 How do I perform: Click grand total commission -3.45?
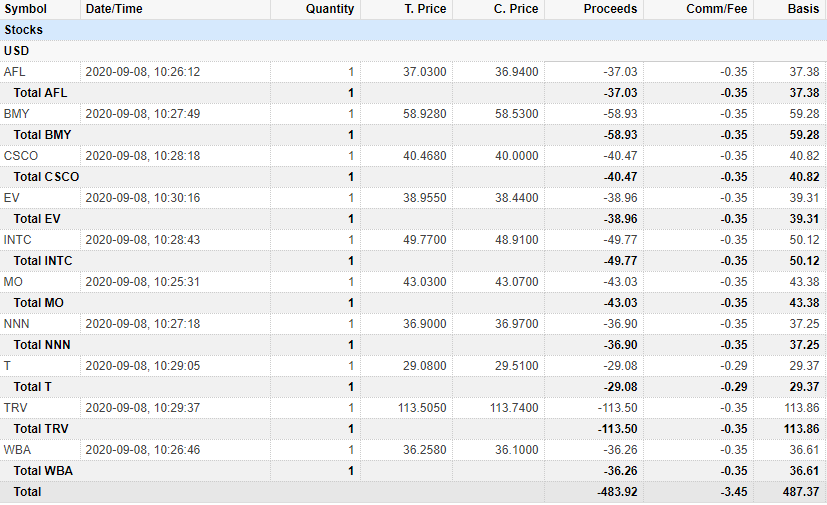pos(734,492)
